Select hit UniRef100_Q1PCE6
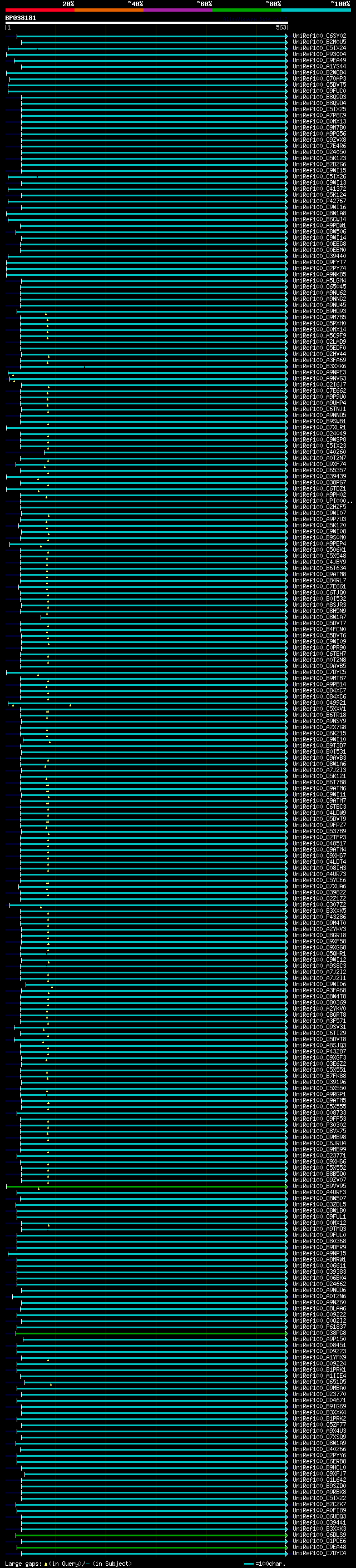This screenshot has width=356, height=1568. point(319,1541)
